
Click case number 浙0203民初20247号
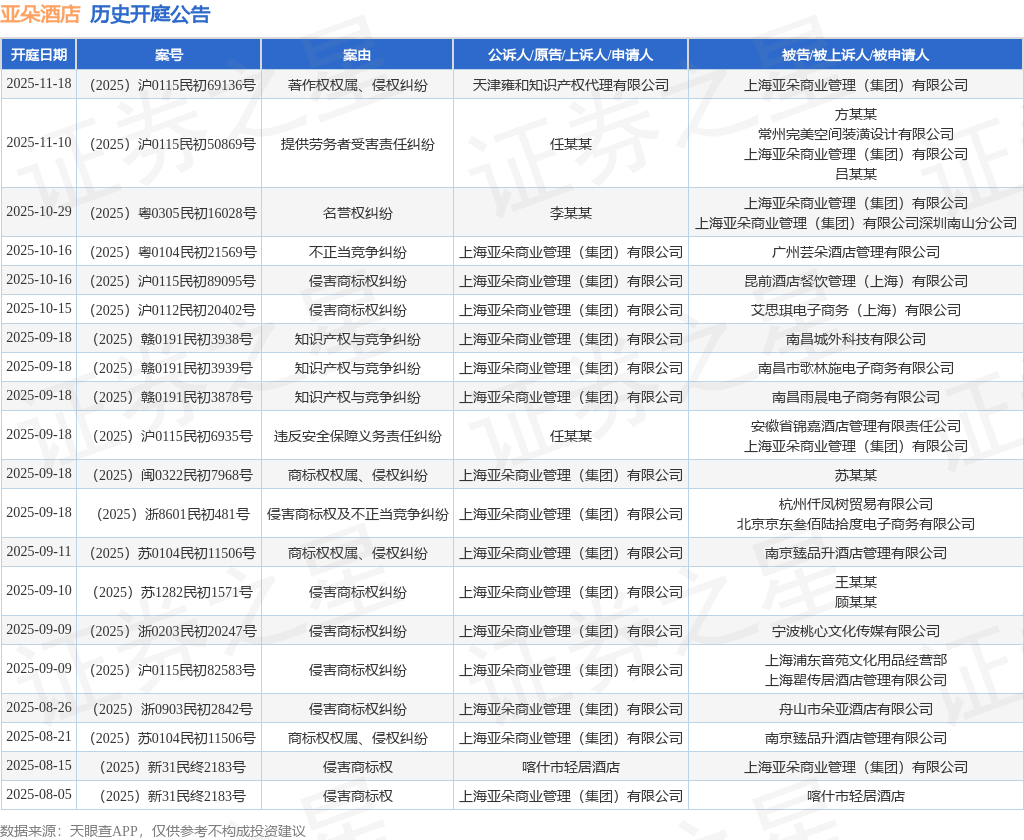click(172, 631)
